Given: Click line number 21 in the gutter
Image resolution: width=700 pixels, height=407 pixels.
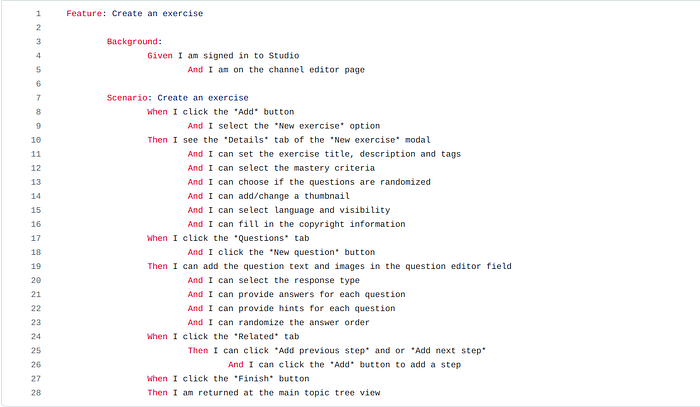Looking at the screenshot, I should (x=36, y=294).
